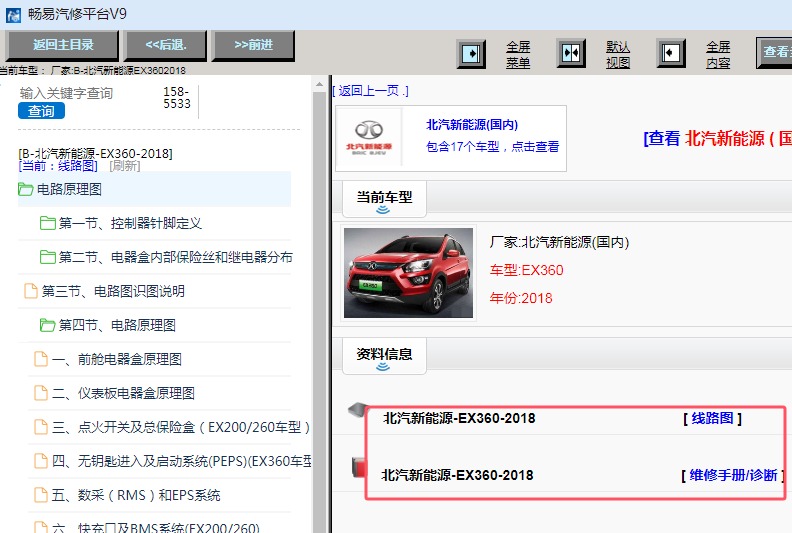This screenshot has height=533, width=792.
Task: Click the left tree panel vertical scrollbar
Action: point(319,312)
